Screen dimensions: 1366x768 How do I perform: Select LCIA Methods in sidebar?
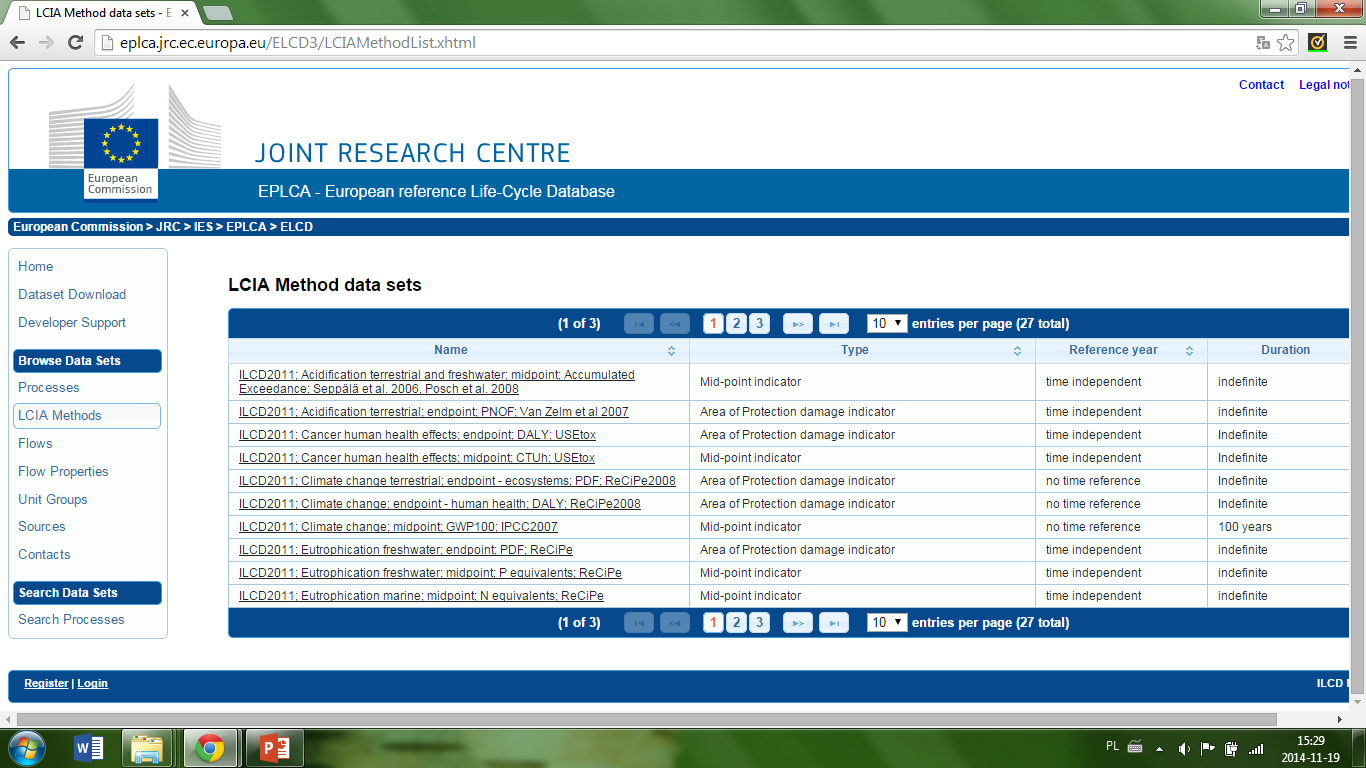coord(87,415)
